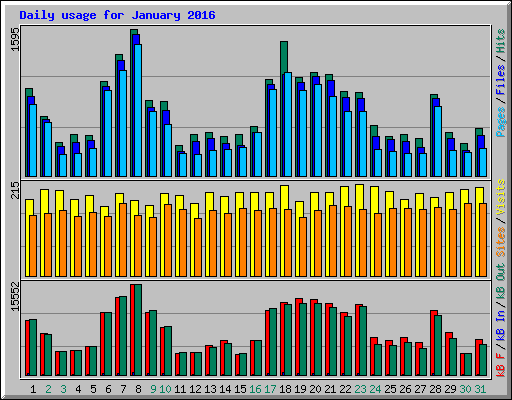The width and height of the screenshot is (512, 400).
Task: Click day label 24 on the x-axis
Action: (375, 389)
